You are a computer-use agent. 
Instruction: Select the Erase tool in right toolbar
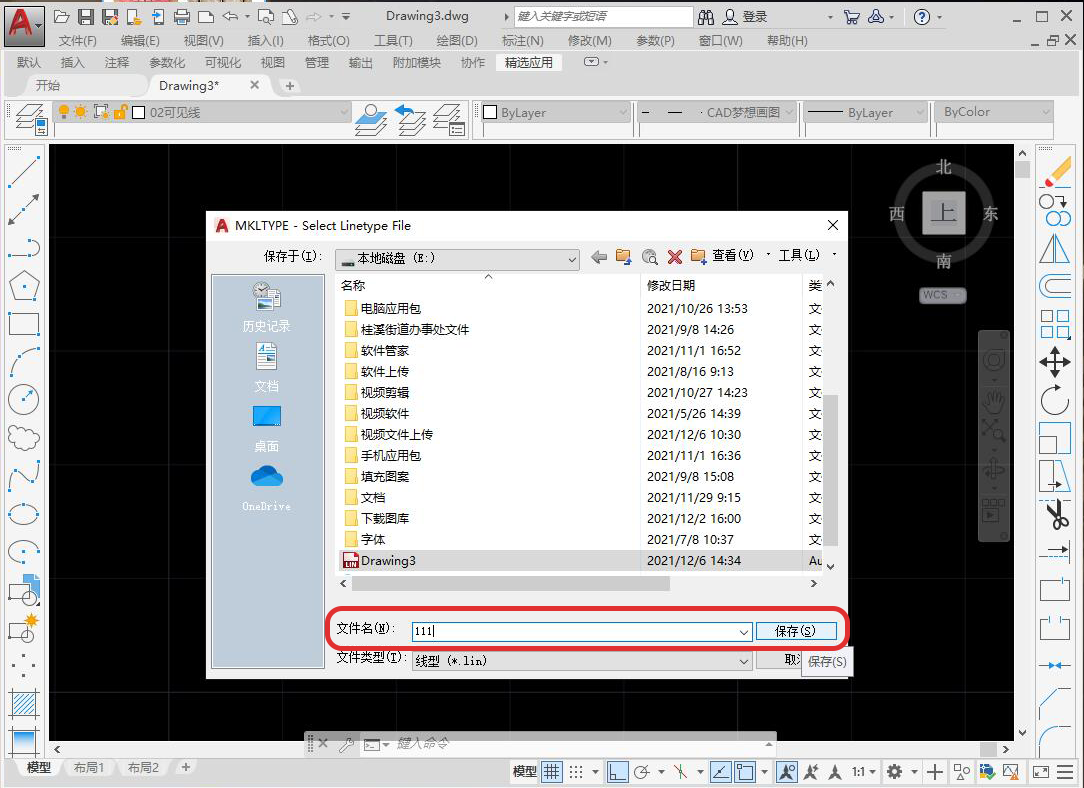pos(1055,171)
